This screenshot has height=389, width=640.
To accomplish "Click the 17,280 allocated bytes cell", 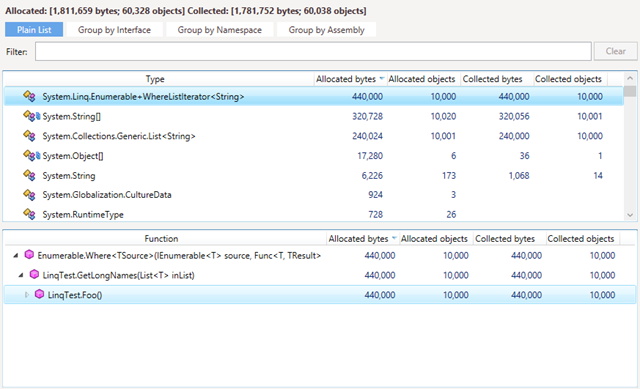I will (370, 156).
